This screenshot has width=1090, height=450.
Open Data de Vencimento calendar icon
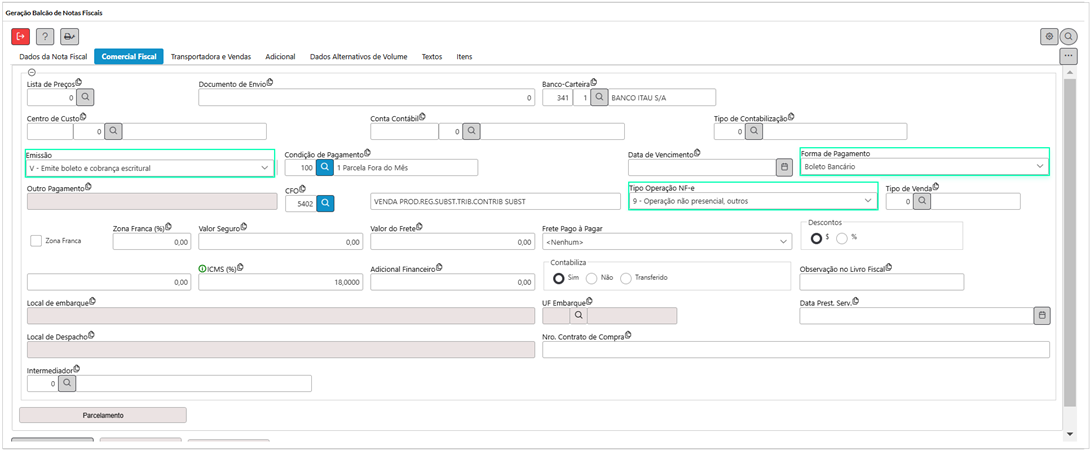click(784, 168)
